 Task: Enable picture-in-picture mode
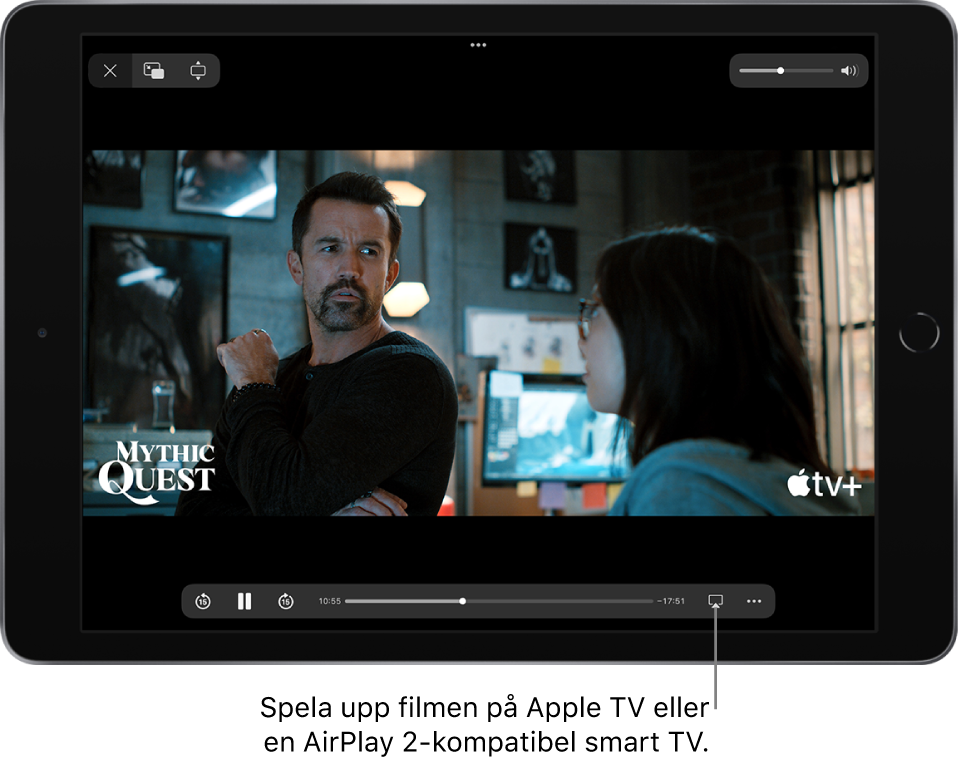coord(154,71)
